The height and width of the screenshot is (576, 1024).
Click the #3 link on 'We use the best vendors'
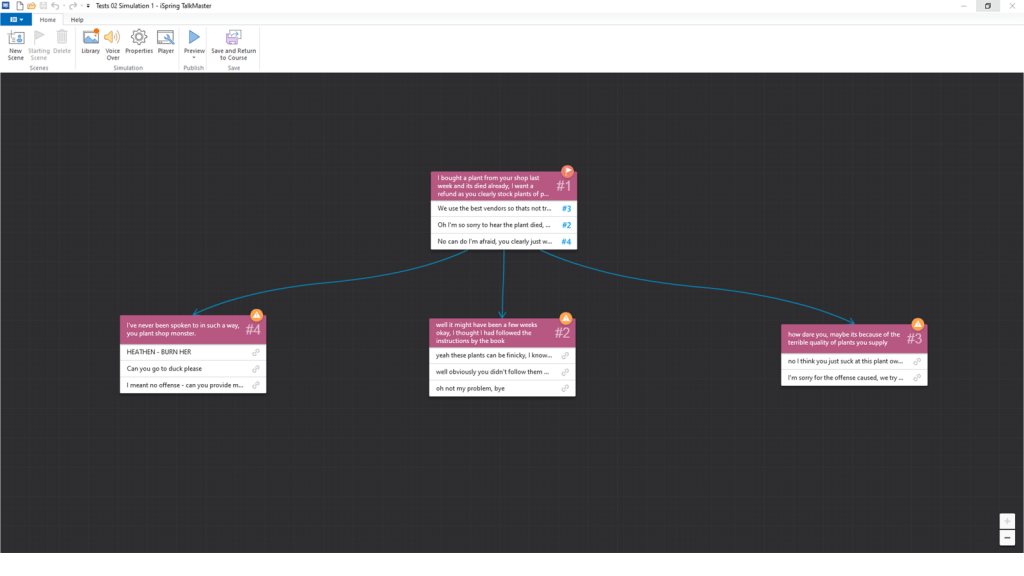tap(566, 209)
